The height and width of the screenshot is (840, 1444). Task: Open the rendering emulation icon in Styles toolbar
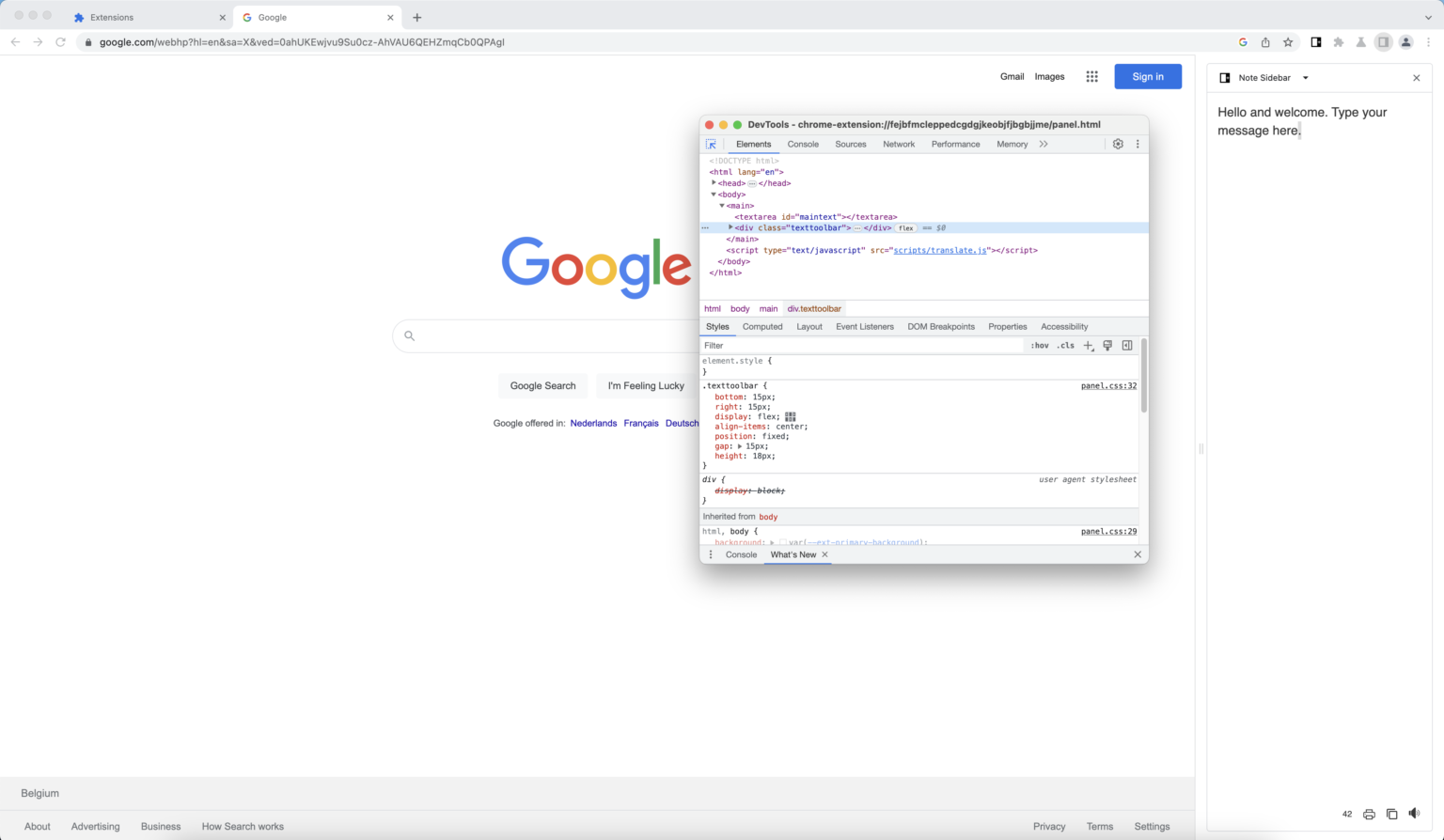(x=1107, y=346)
